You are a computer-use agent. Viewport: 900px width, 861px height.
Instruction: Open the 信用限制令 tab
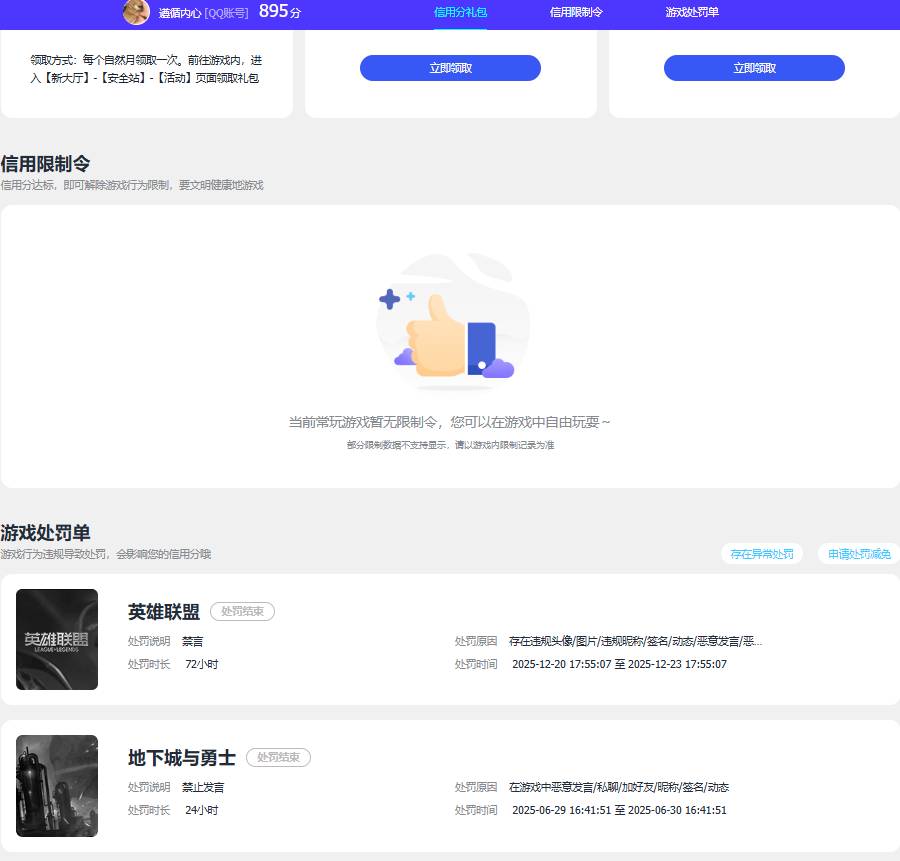[x=574, y=14]
